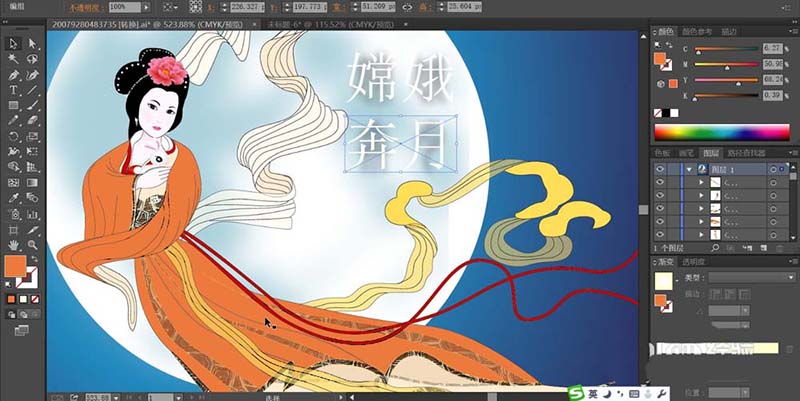Click the target circle for 图层 1

[x=773, y=169]
